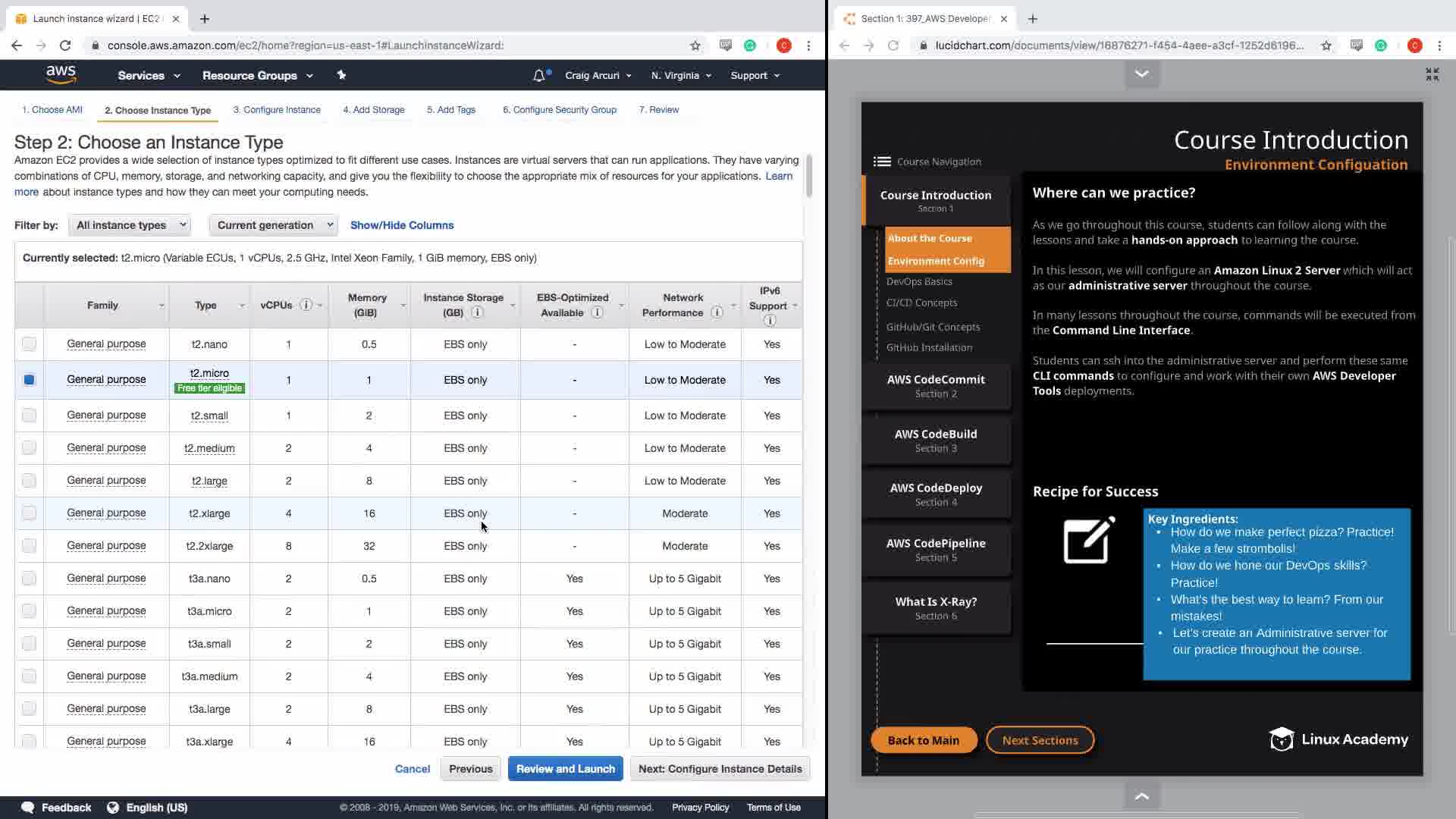Click the pin shortcut icon in AWS navbar
Image resolution: width=1456 pixels, height=819 pixels.
click(341, 75)
